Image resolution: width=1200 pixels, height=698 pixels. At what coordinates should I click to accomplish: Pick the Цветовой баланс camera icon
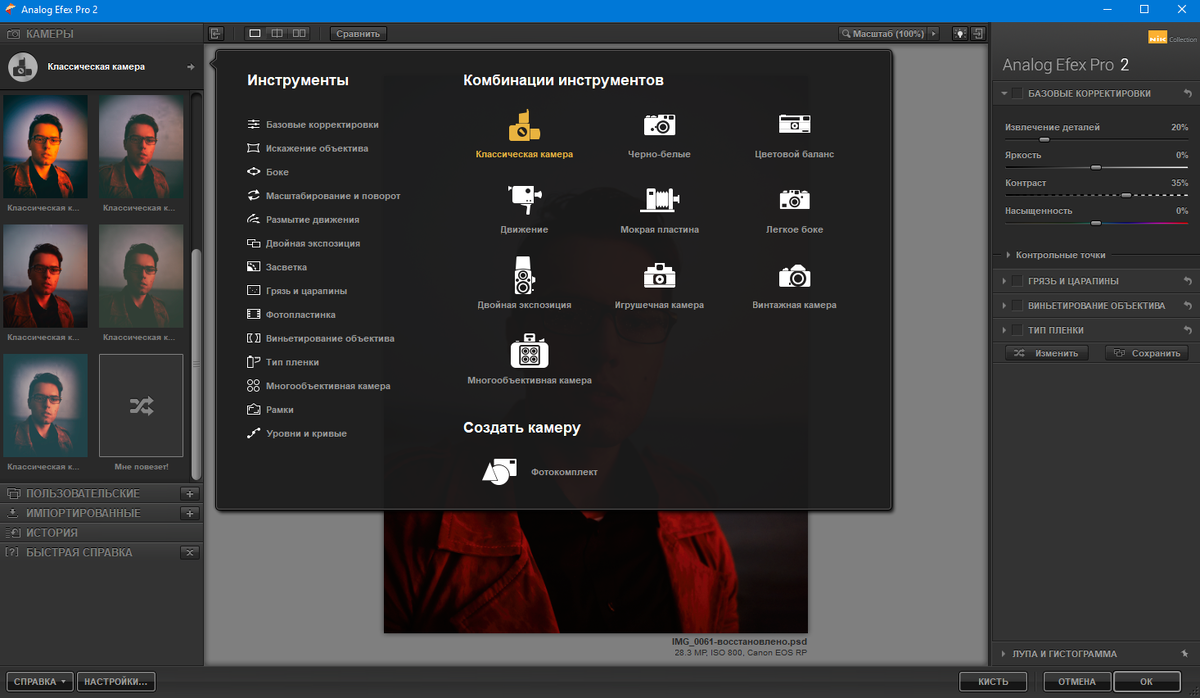click(794, 124)
